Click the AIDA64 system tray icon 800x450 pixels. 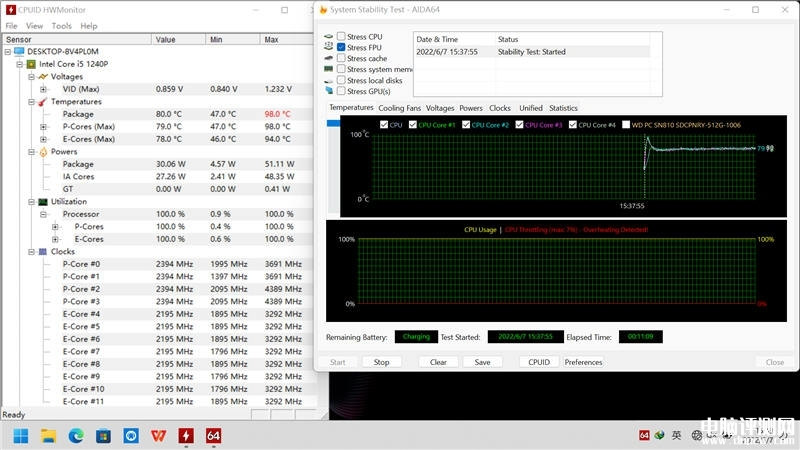click(x=644, y=435)
